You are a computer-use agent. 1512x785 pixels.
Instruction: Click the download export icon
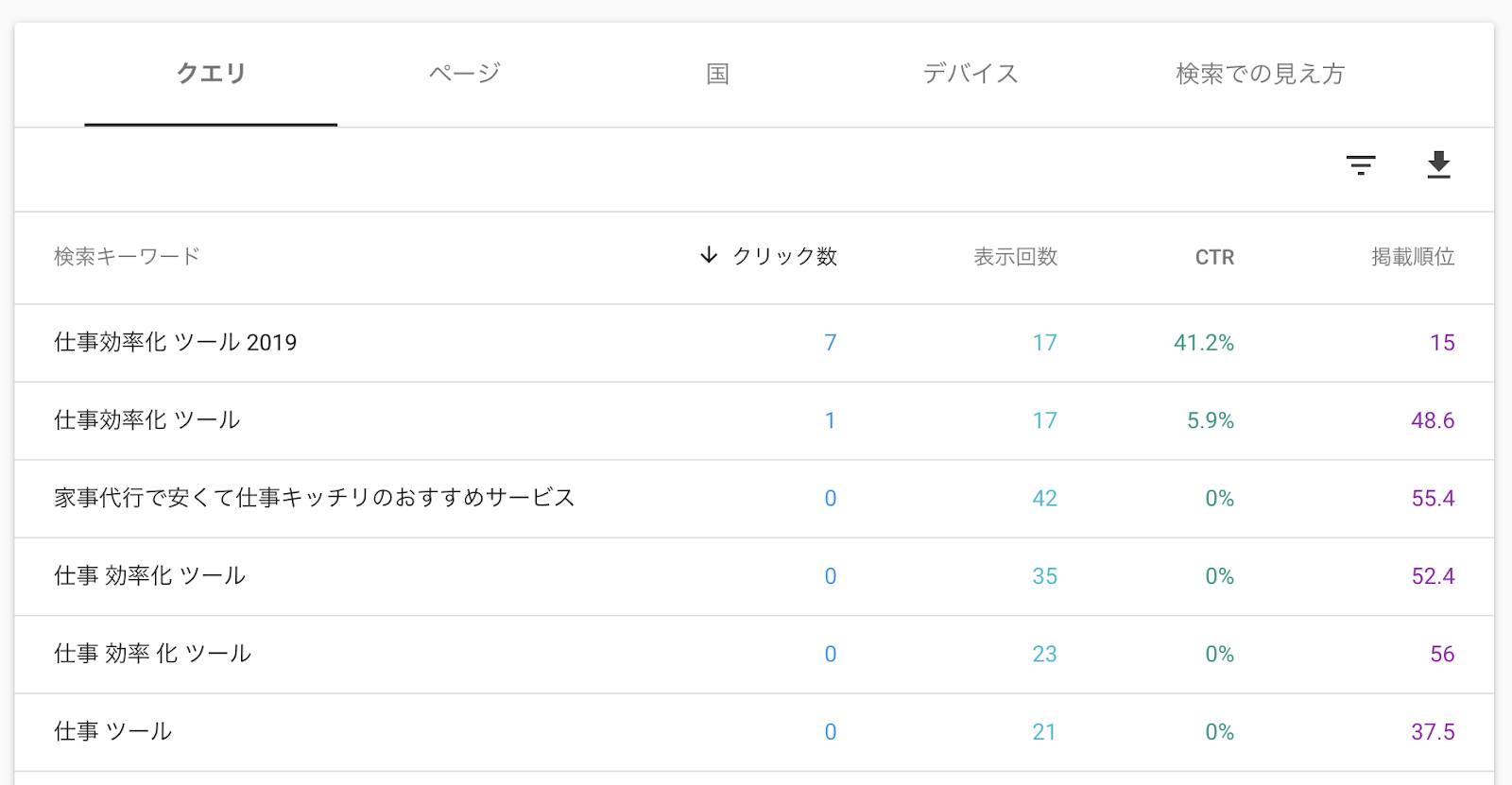(1438, 165)
